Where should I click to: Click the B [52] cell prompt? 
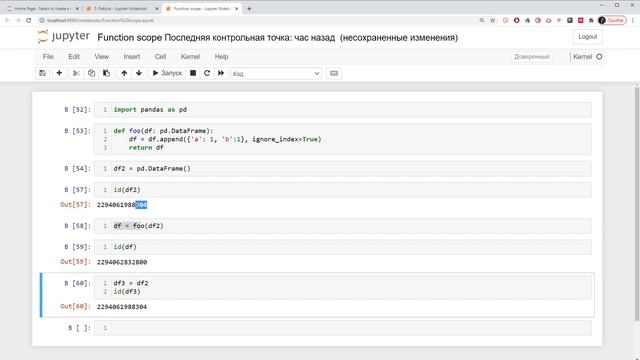[77, 110]
